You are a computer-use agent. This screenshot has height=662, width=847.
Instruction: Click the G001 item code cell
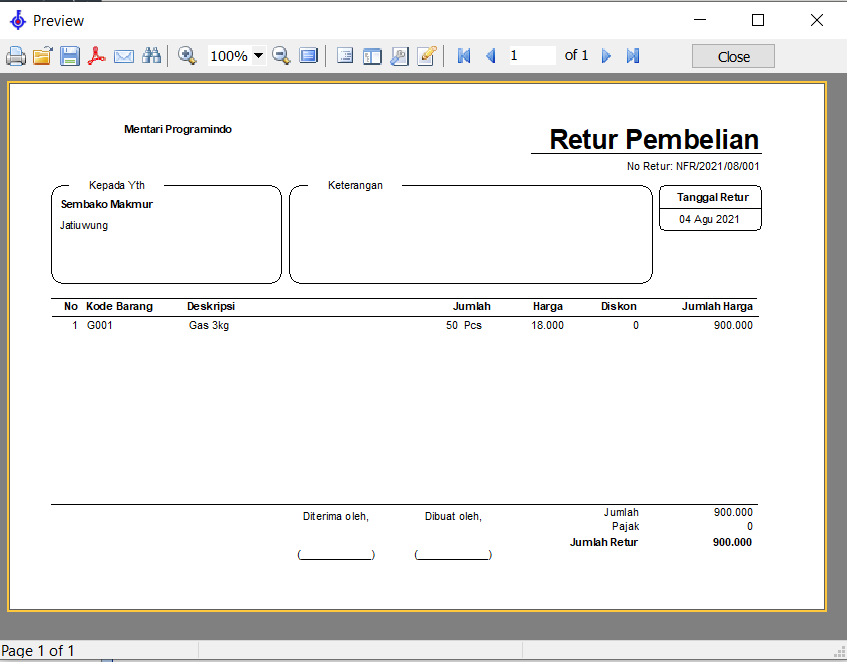click(x=99, y=325)
